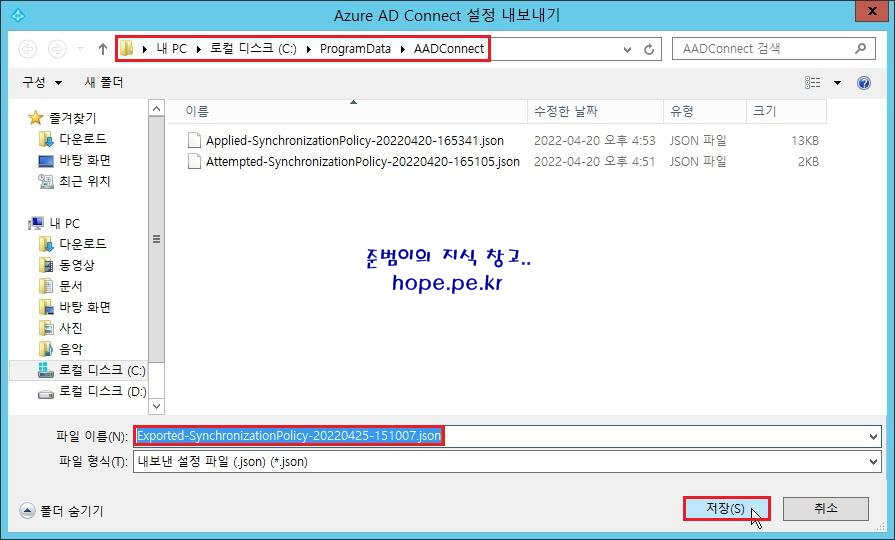
Task: Click navigation pane scroll down arrow
Action: (156, 406)
